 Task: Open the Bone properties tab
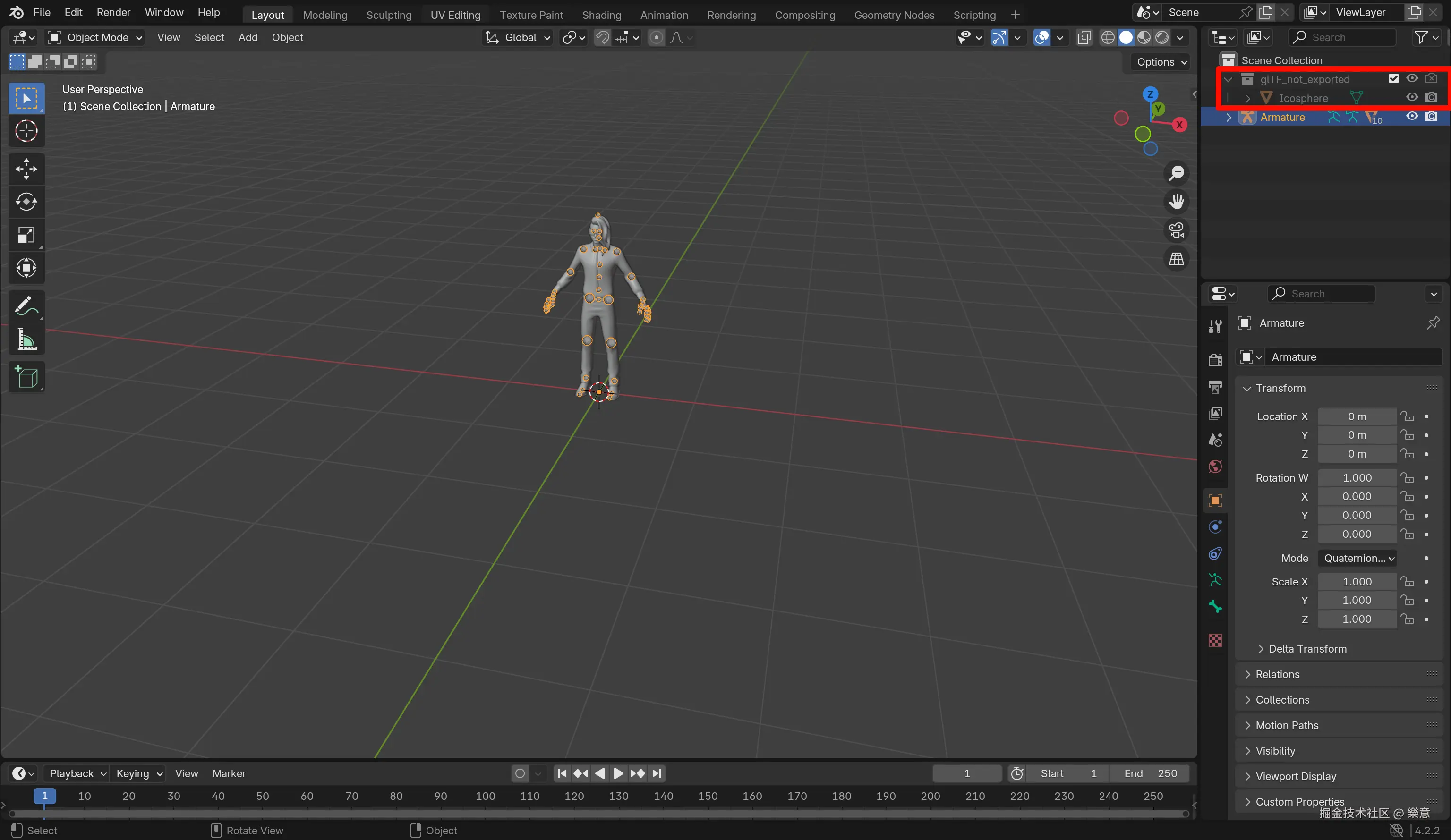(x=1215, y=607)
